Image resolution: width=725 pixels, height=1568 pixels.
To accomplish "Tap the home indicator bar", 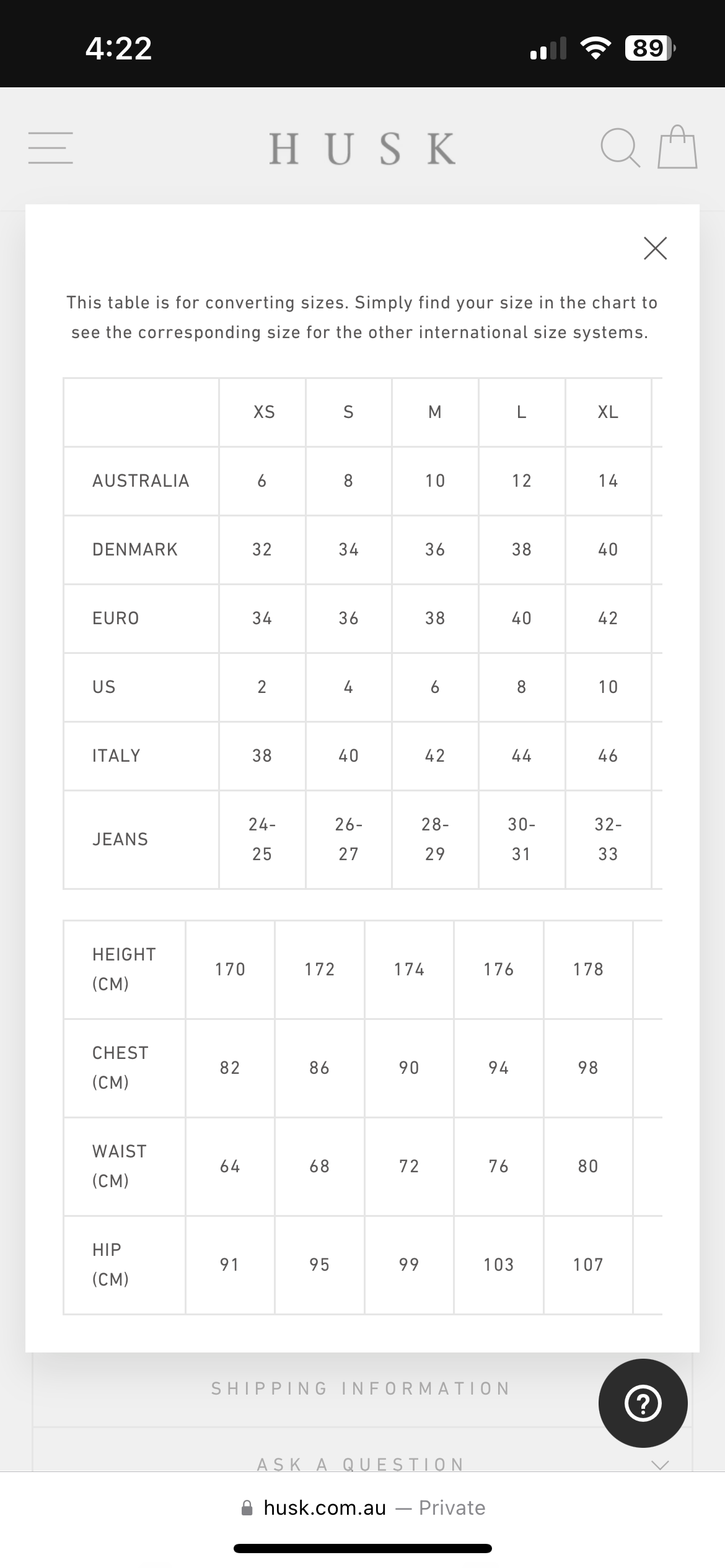I will click(362, 1549).
